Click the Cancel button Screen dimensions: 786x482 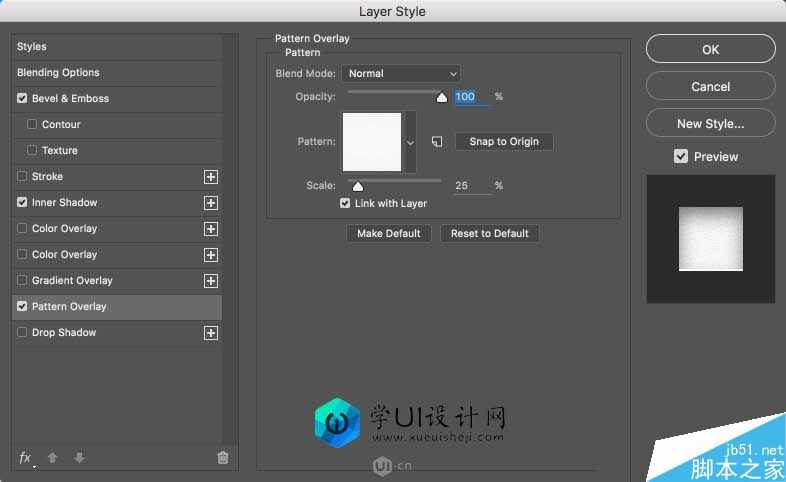pyautogui.click(x=710, y=86)
